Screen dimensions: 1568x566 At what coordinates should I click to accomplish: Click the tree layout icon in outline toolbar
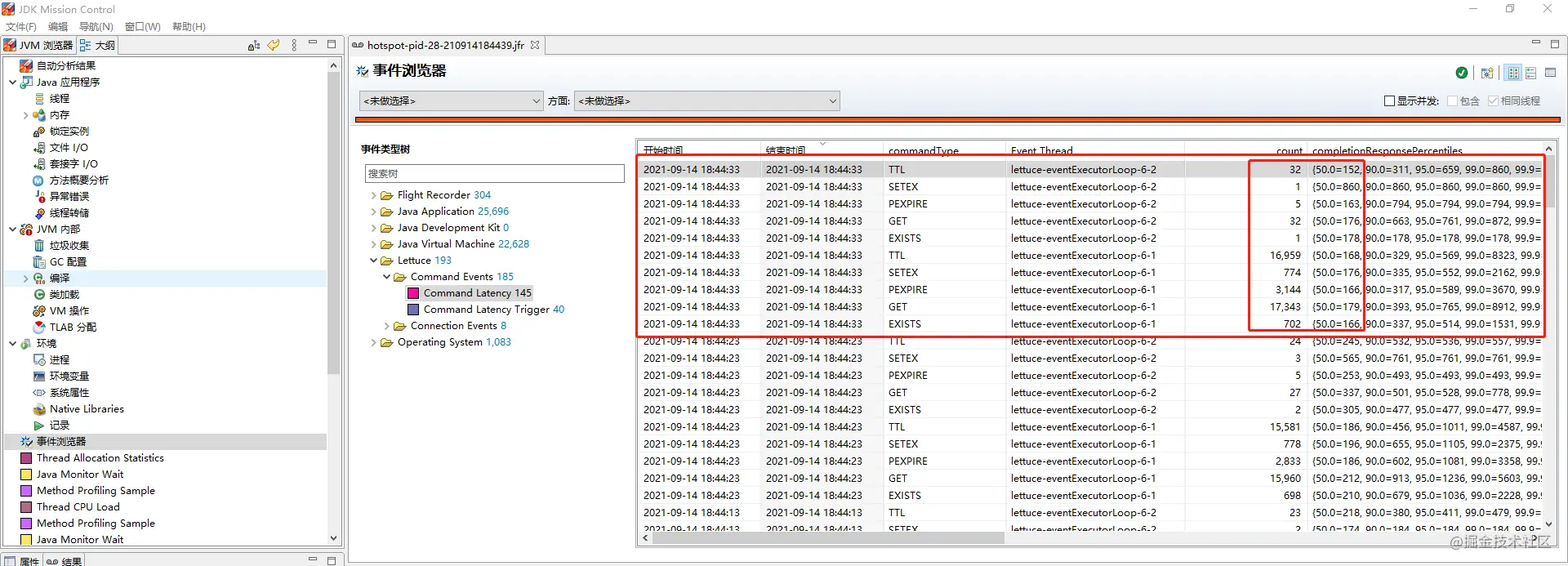(254, 46)
